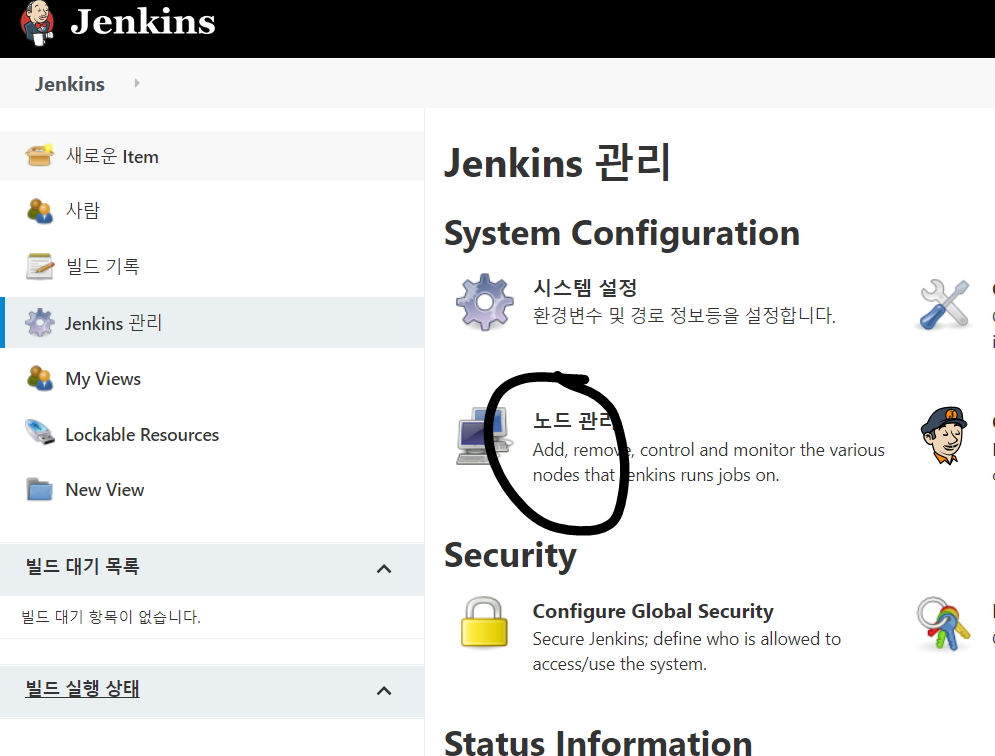Viewport: 995px width, 756px height.
Task: Open the 빌드 실행 상태 link
Action: [82, 689]
